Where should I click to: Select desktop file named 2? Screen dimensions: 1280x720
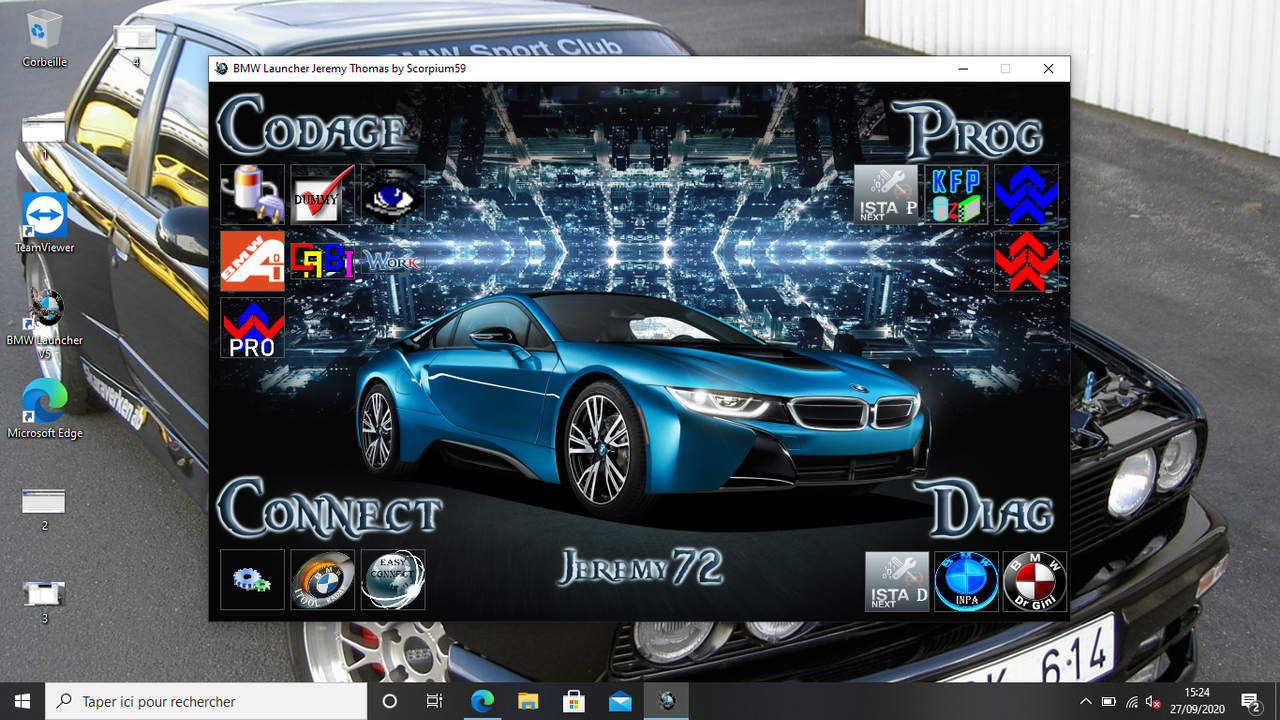click(x=44, y=510)
